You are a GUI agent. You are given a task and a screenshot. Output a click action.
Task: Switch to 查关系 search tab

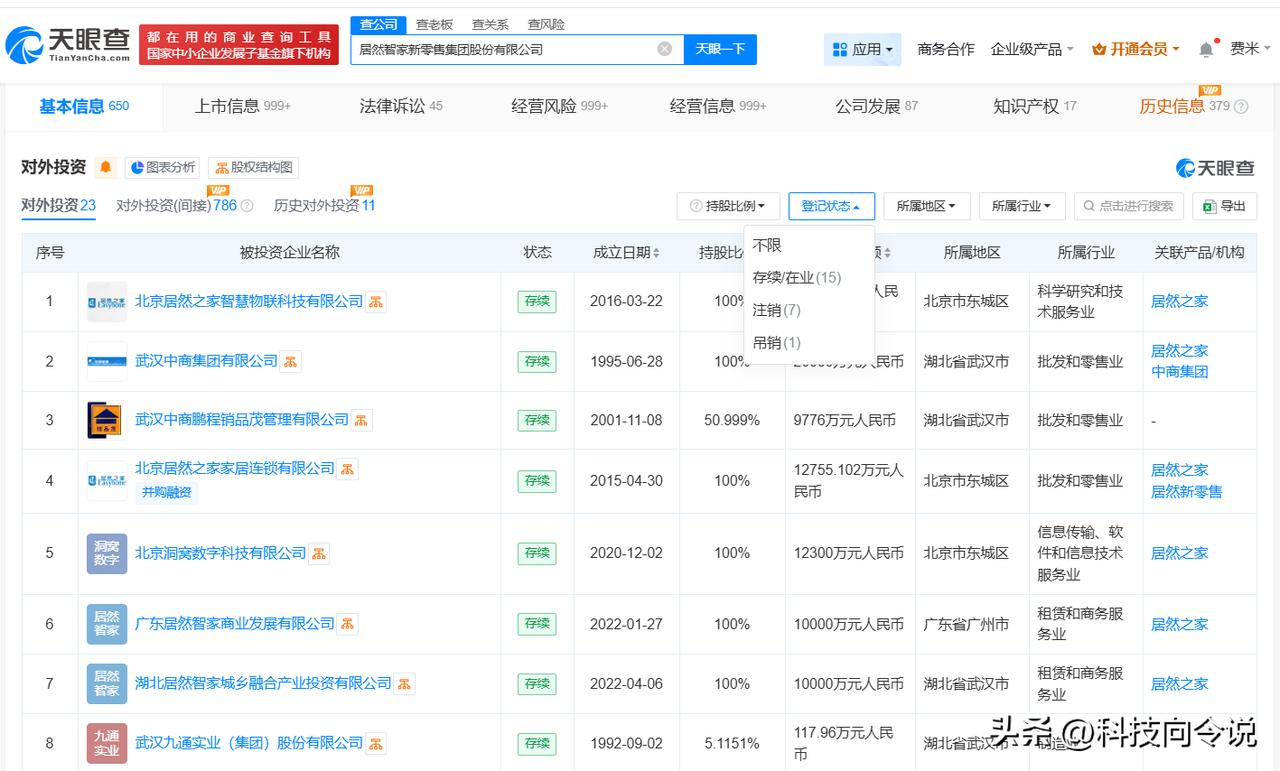(x=490, y=24)
